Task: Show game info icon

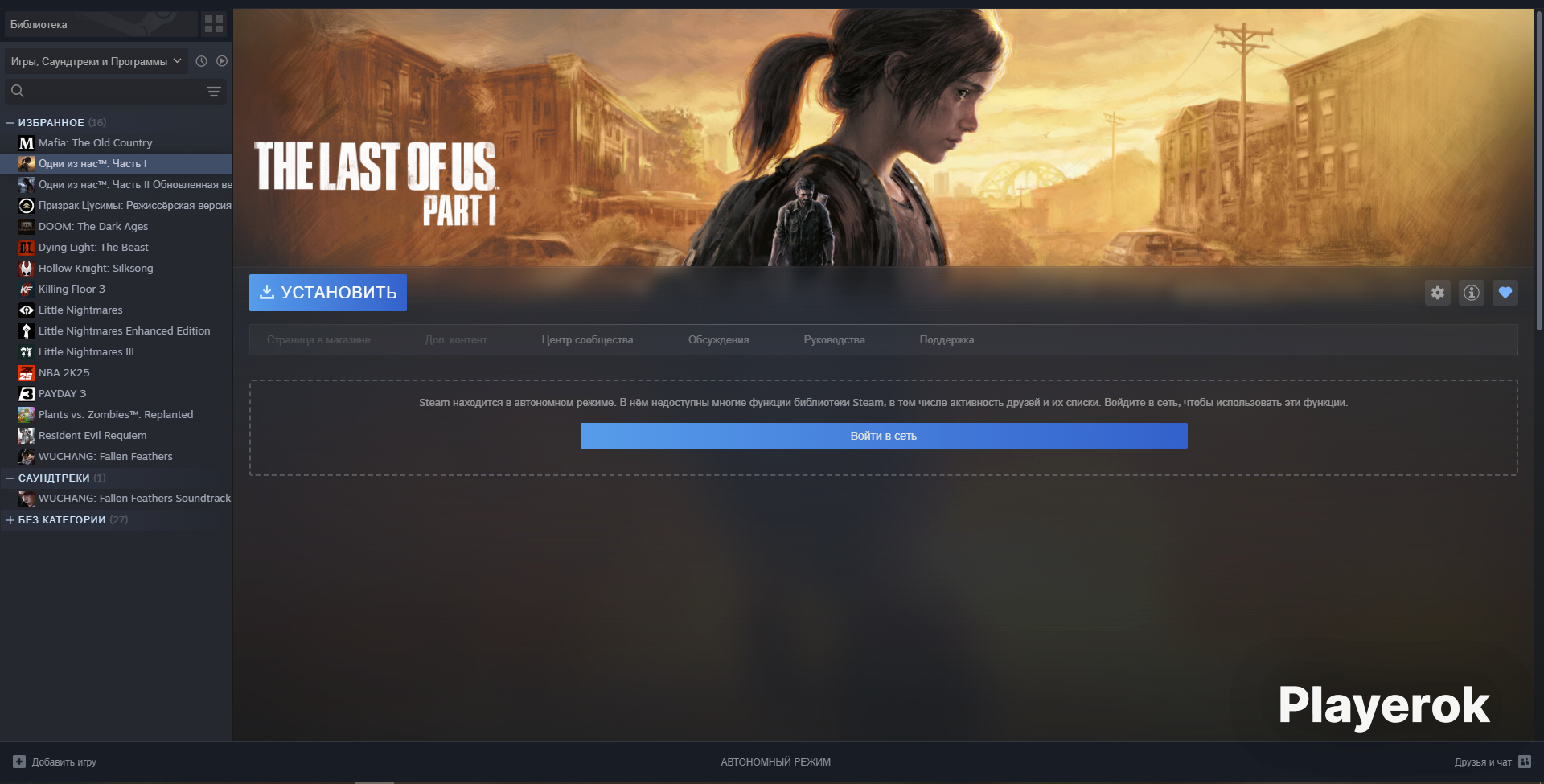Action: pyautogui.click(x=1472, y=293)
